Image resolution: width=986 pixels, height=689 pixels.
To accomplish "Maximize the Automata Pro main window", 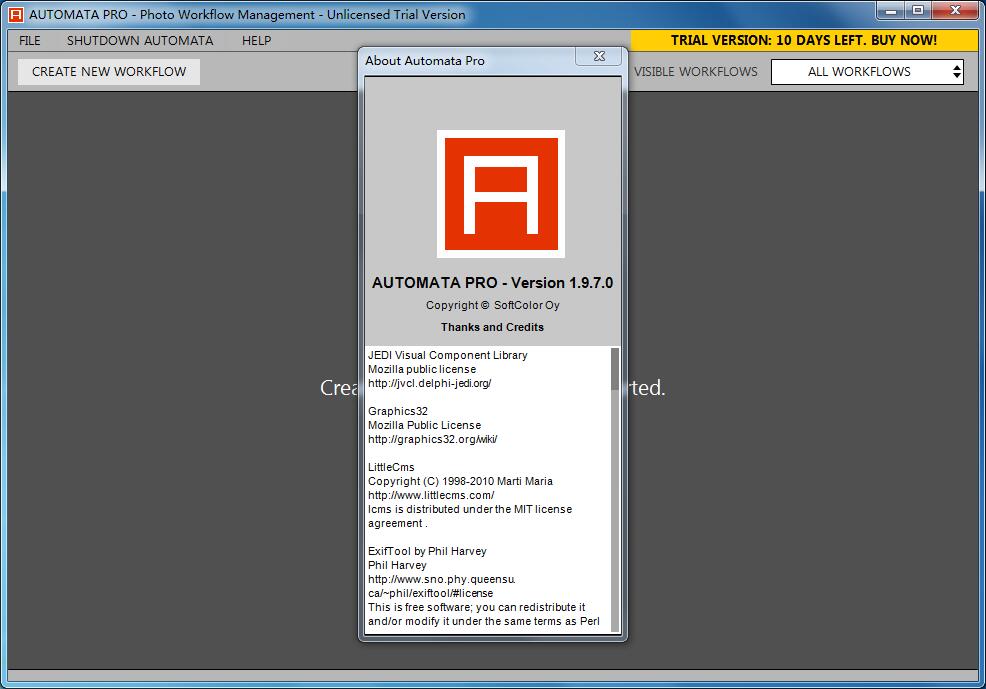I will 918,11.
